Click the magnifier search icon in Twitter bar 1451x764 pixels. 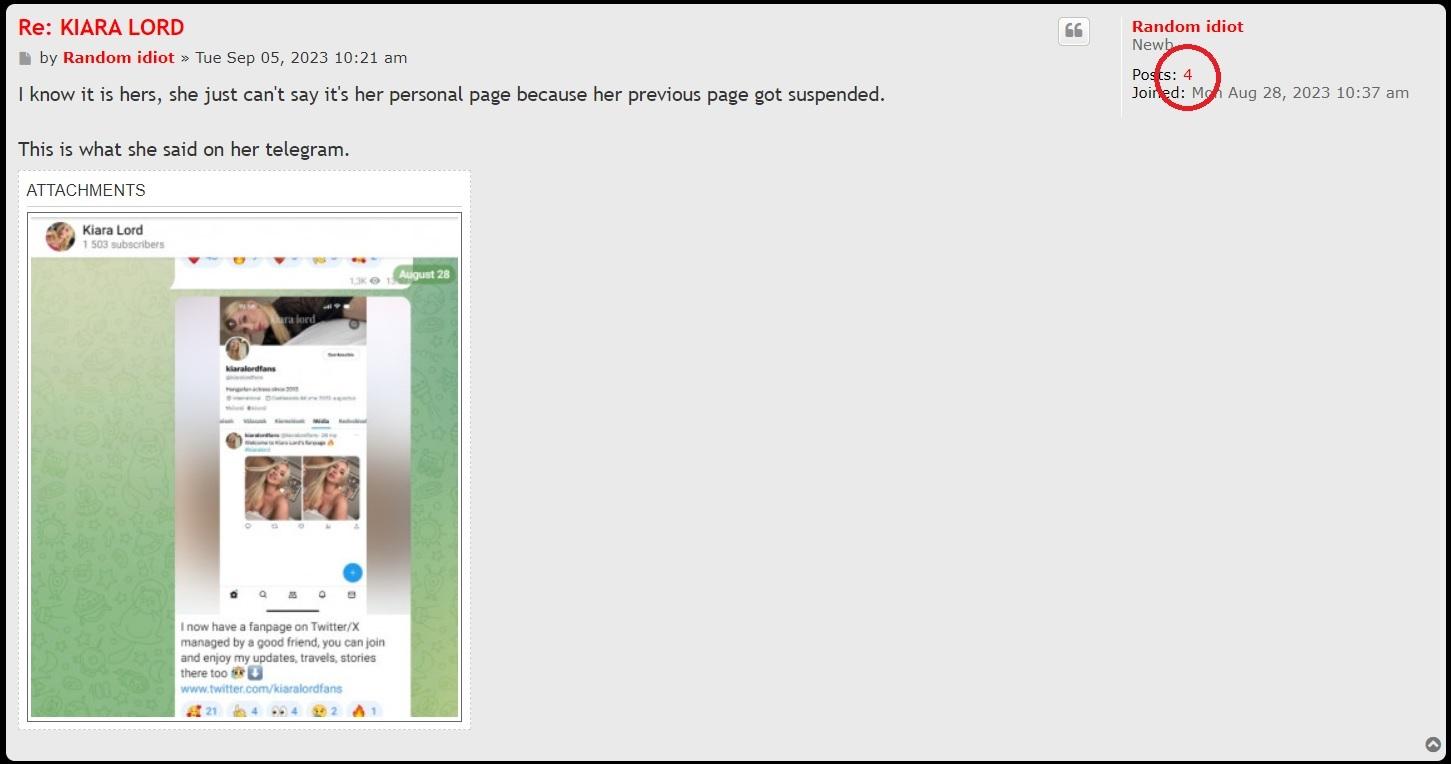[263, 594]
